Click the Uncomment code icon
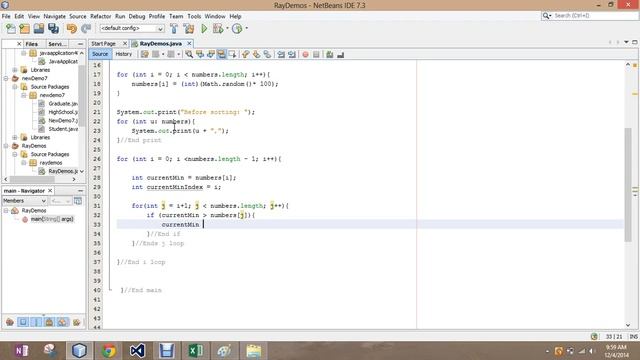The image size is (640, 360). point(340,54)
